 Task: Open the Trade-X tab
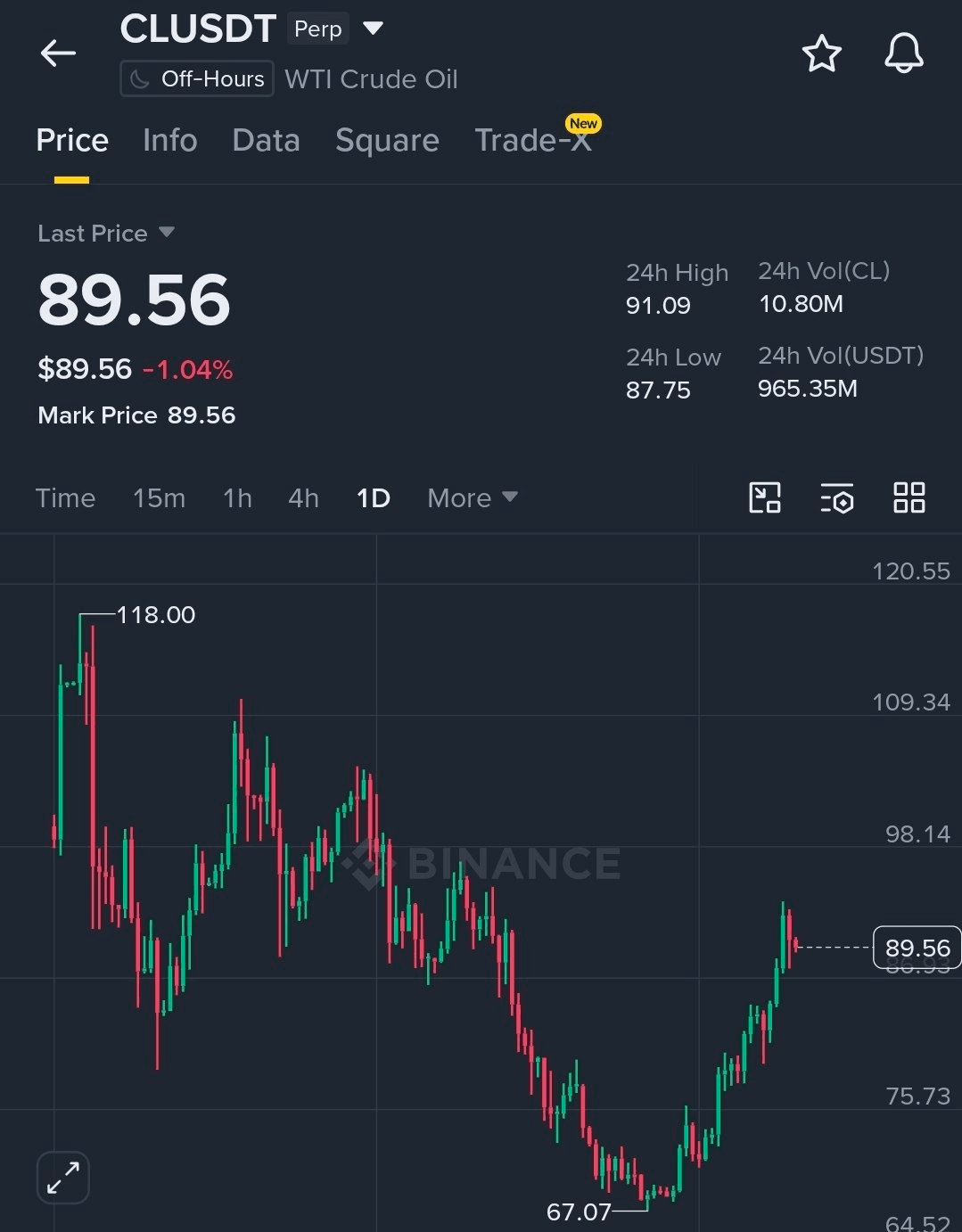pos(533,140)
